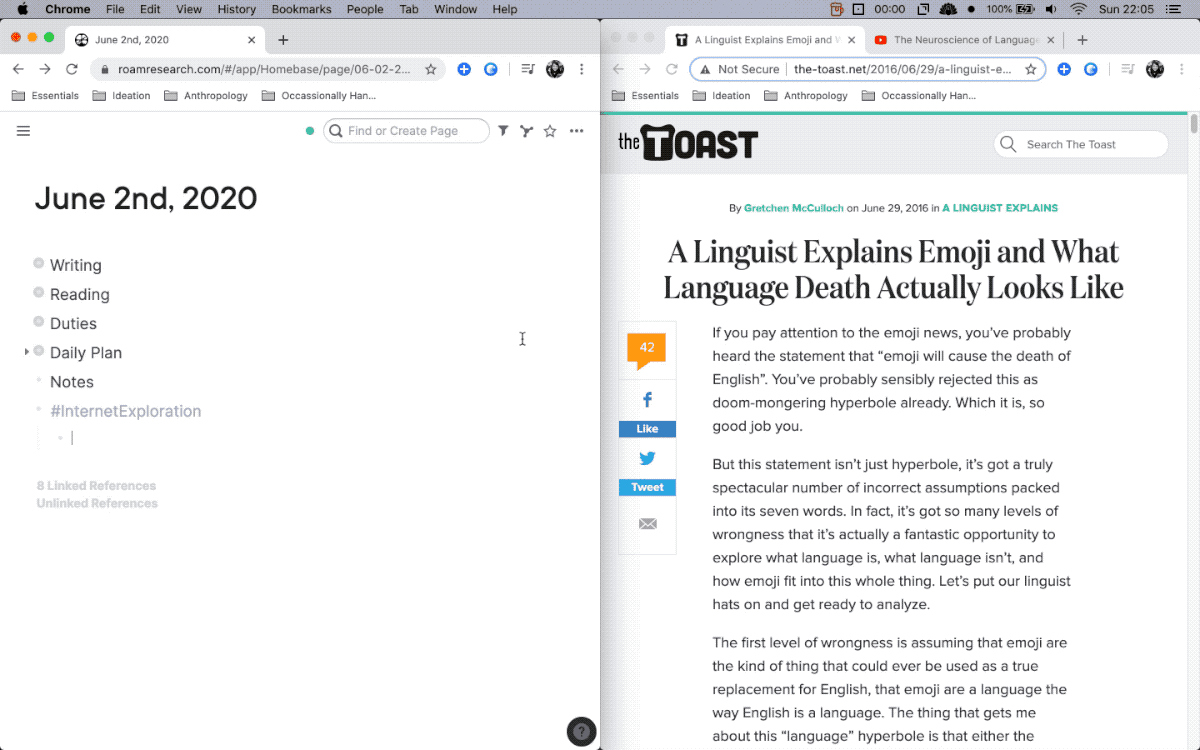Click Search The Toast field
The width and height of the screenshot is (1200, 750).
coord(1081,144)
